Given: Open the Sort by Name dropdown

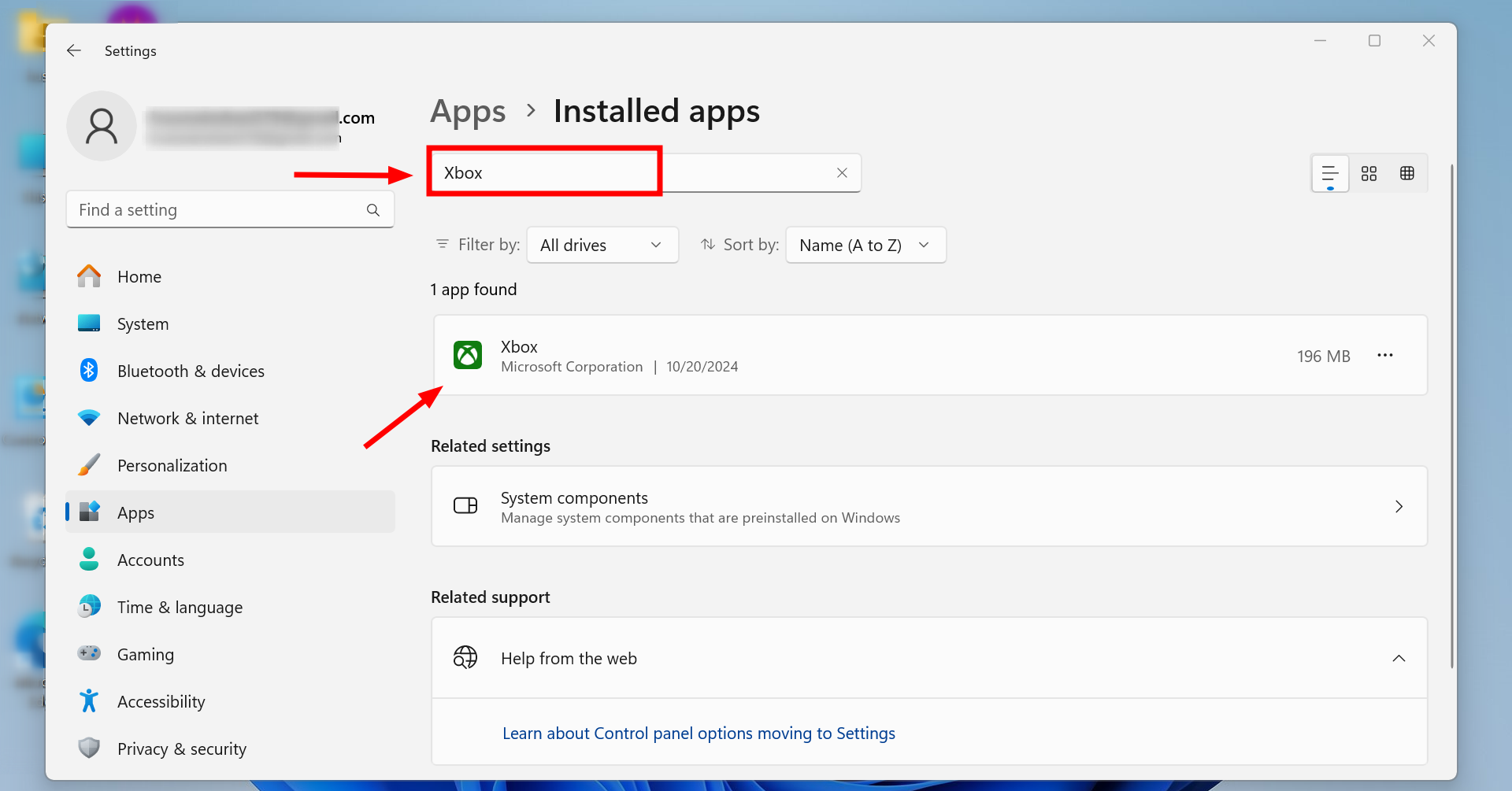Looking at the screenshot, I should (865, 245).
